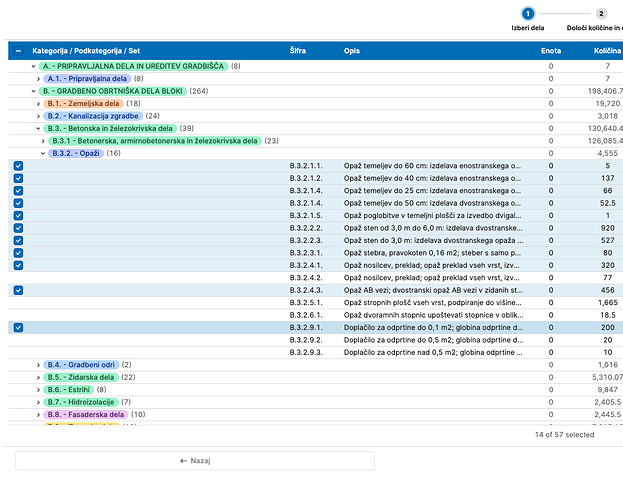Image resolution: width=623 pixels, height=500 pixels.
Task: Click quantity value 920
Action: coord(608,228)
